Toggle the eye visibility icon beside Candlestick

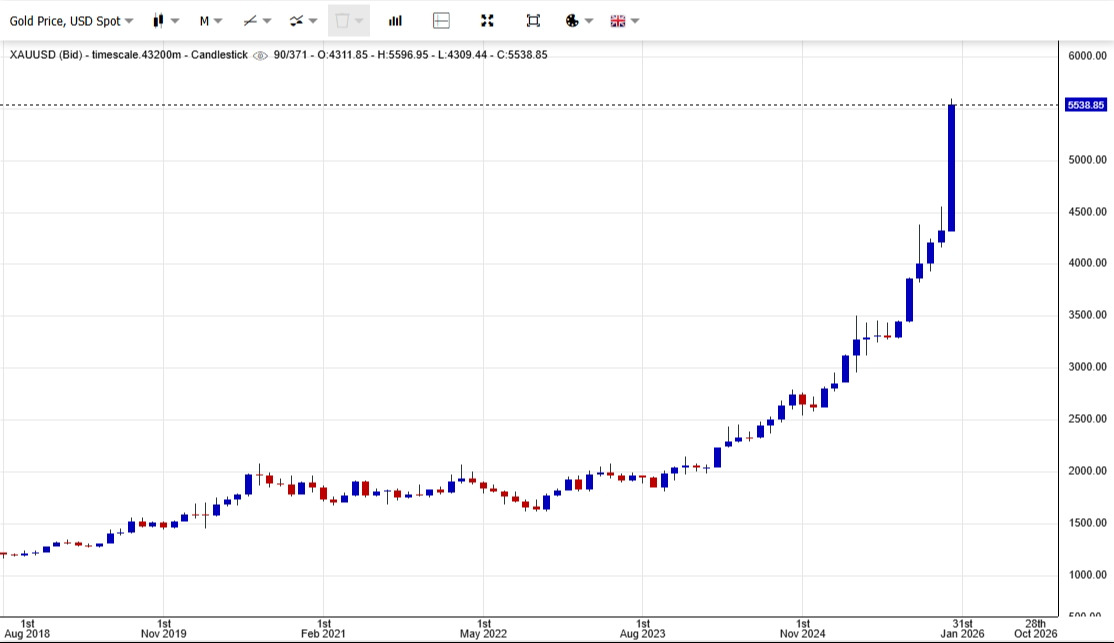point(261,55)
